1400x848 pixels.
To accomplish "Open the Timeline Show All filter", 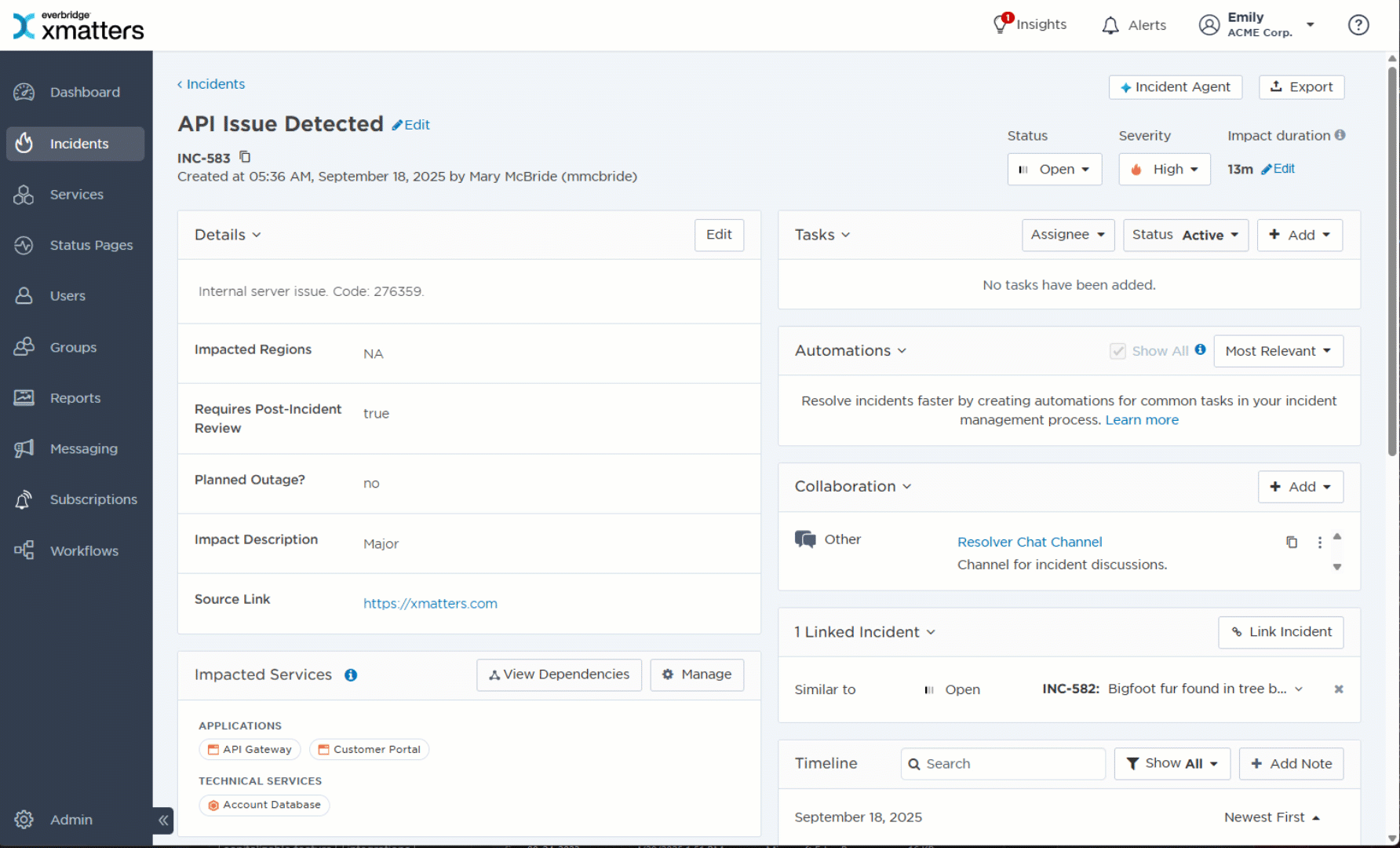I will (x=1172, y=763).
